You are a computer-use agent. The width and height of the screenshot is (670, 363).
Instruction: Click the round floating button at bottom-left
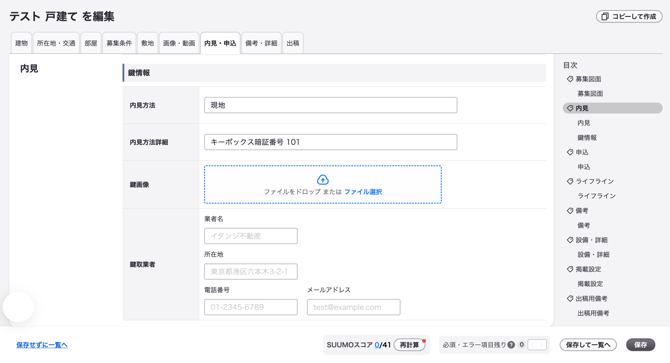(x=18, y=307)
